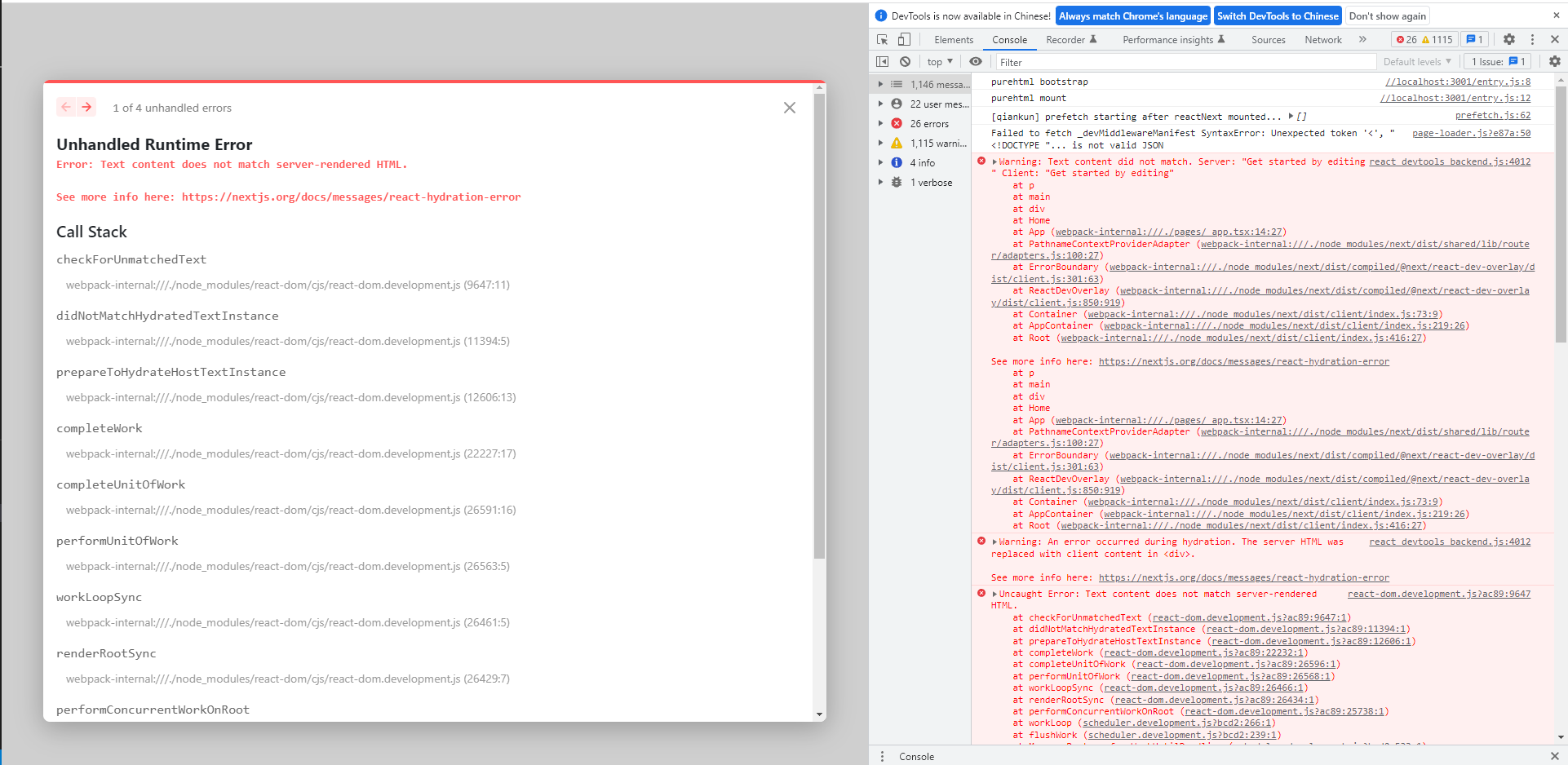Switch to the Recorder tab
This screenshot has width=1568, height=765.
1071,39
